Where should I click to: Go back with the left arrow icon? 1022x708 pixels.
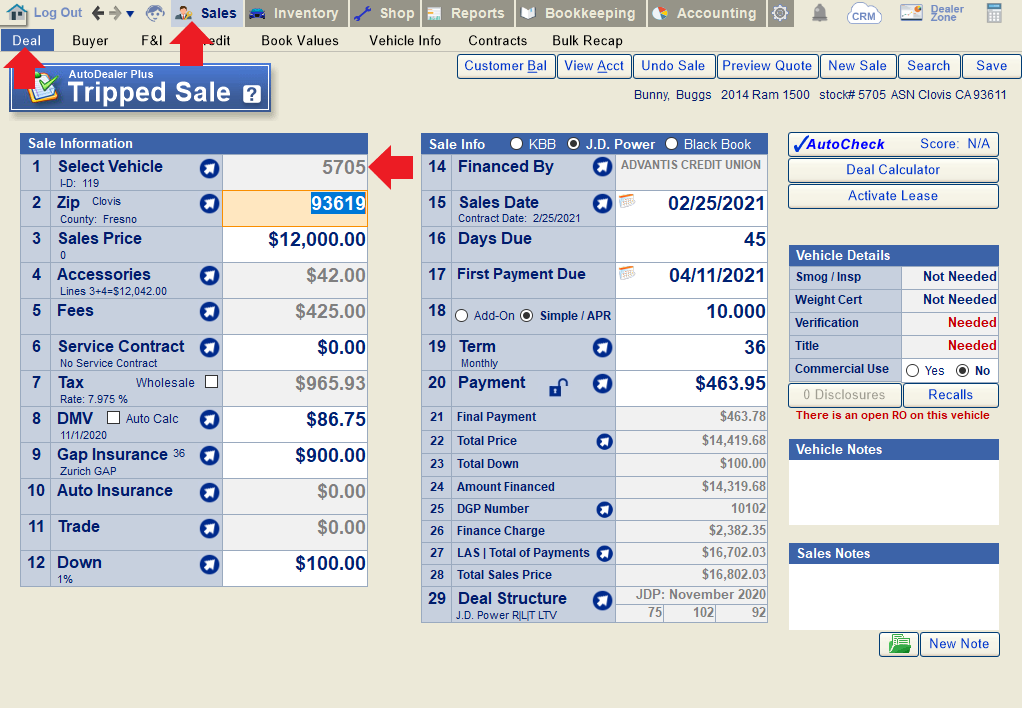[x=98, y=13]
